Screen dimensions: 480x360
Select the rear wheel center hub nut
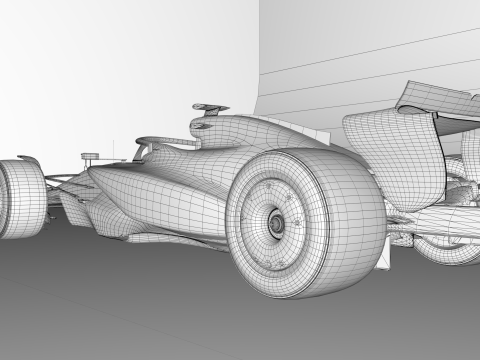coord(276,223)
